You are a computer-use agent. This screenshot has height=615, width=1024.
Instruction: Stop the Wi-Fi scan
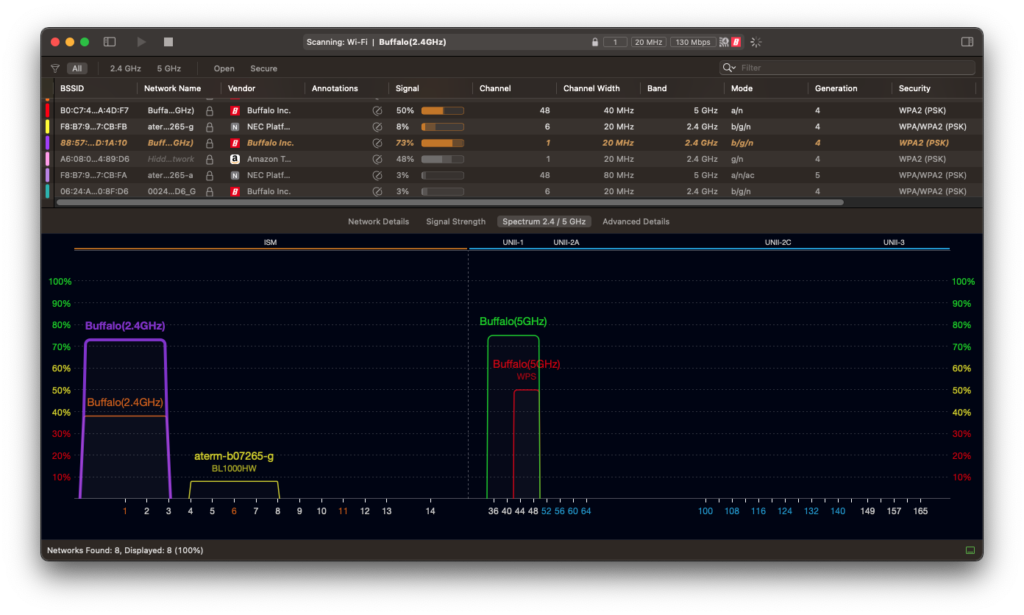coord(168,42)
